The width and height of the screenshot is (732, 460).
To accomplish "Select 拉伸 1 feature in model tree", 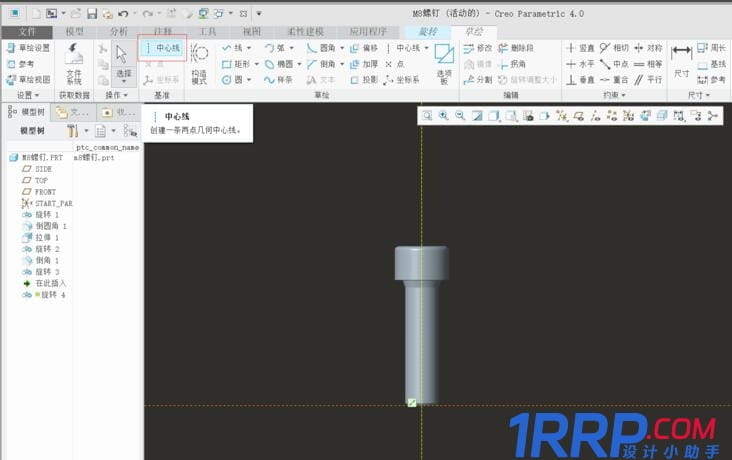I will (47, 238).
